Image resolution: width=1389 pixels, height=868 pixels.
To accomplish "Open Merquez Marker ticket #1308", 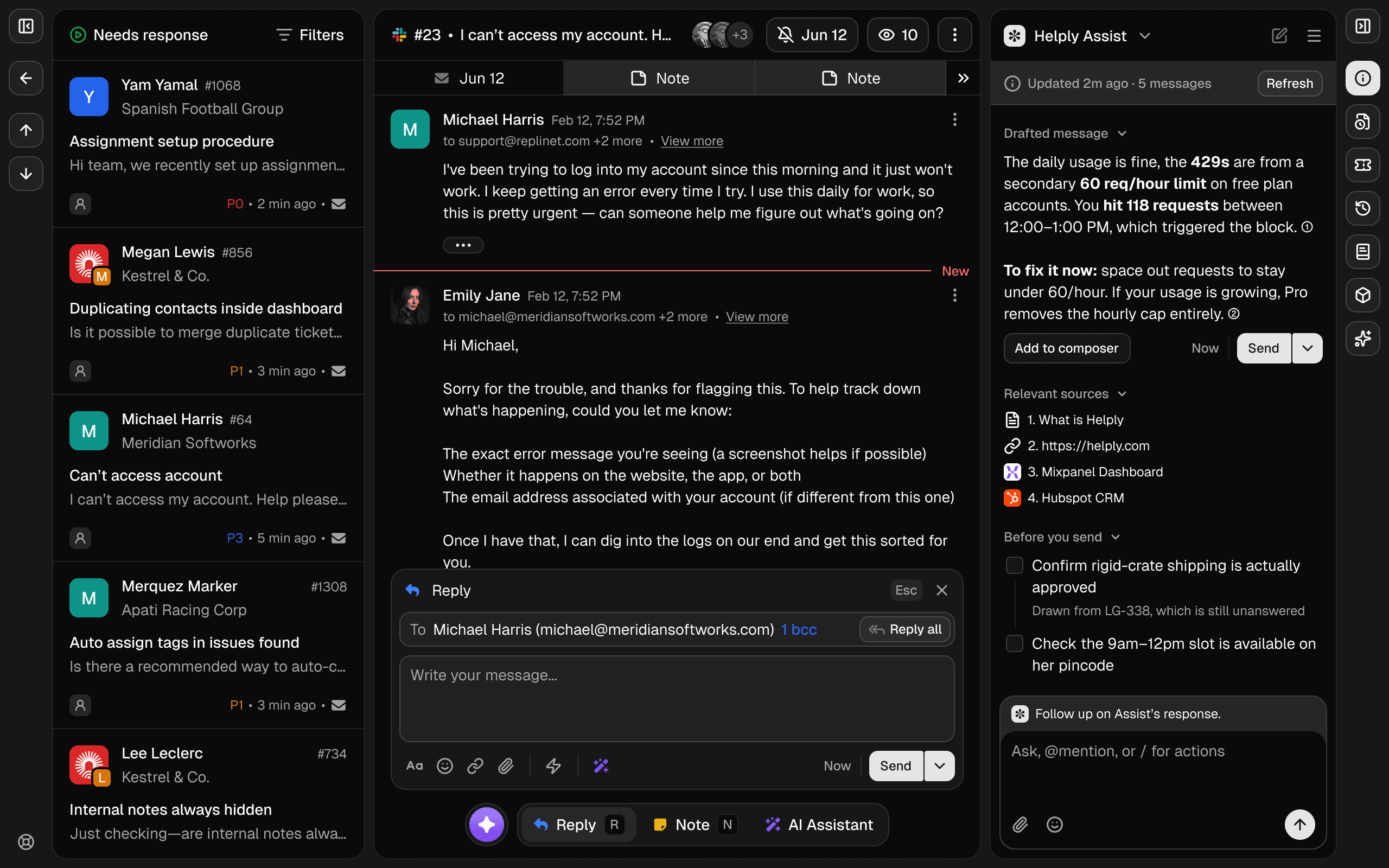I will (x=208, y=645).
